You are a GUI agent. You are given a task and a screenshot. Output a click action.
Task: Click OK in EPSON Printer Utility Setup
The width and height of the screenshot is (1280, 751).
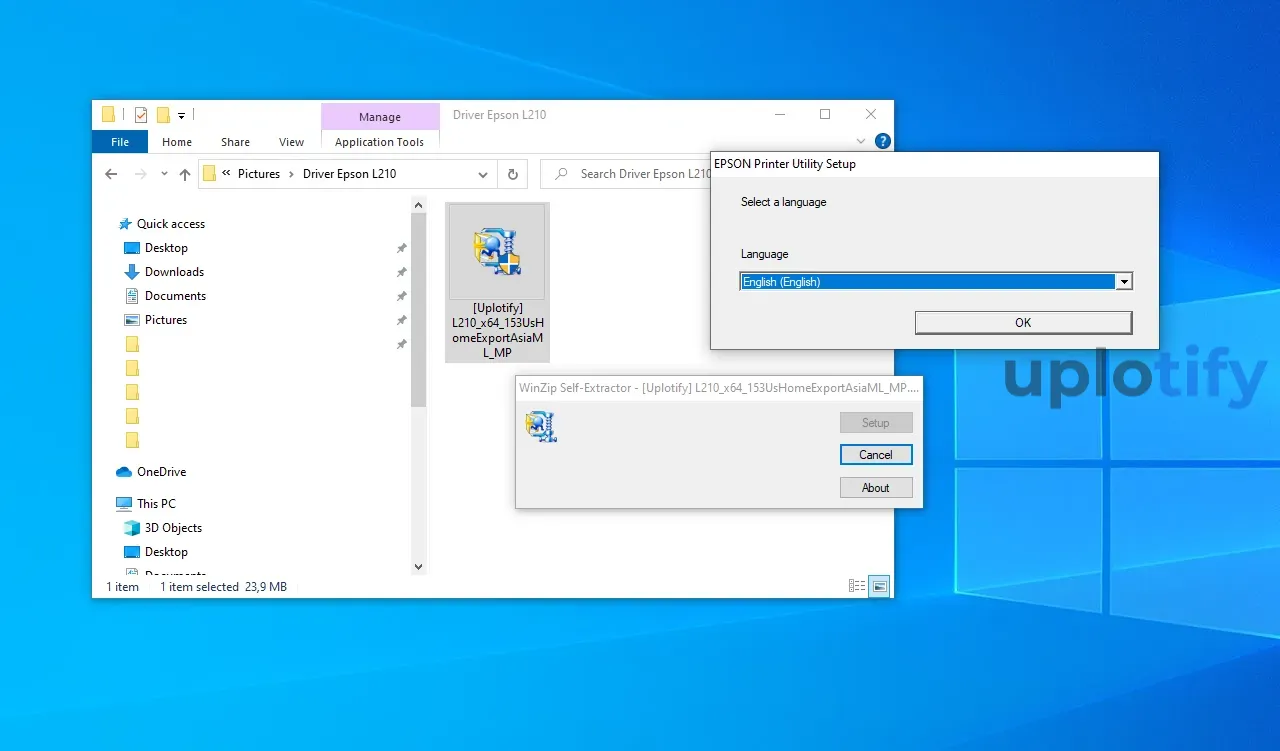1023,322
